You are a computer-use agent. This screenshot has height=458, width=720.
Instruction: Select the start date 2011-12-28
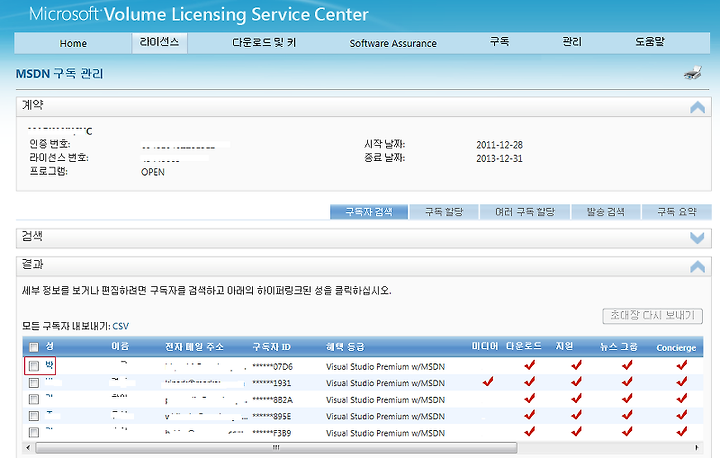(499, 145)
